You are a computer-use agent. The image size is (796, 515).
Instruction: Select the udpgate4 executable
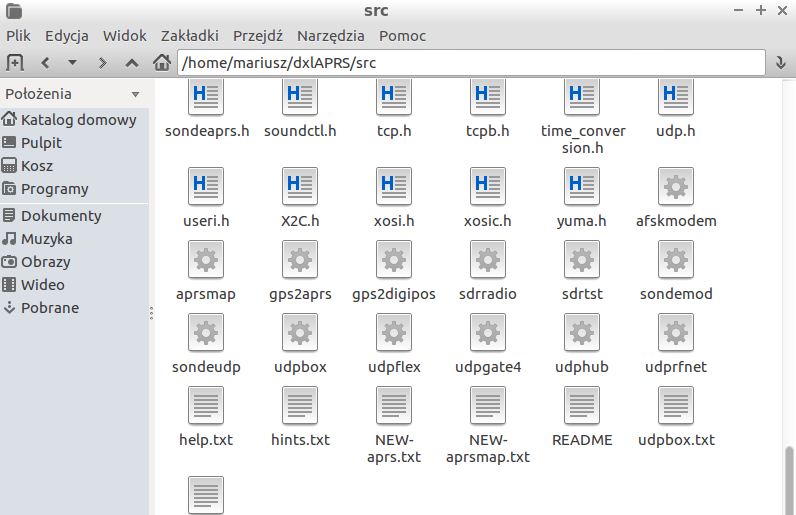(488, 344)
